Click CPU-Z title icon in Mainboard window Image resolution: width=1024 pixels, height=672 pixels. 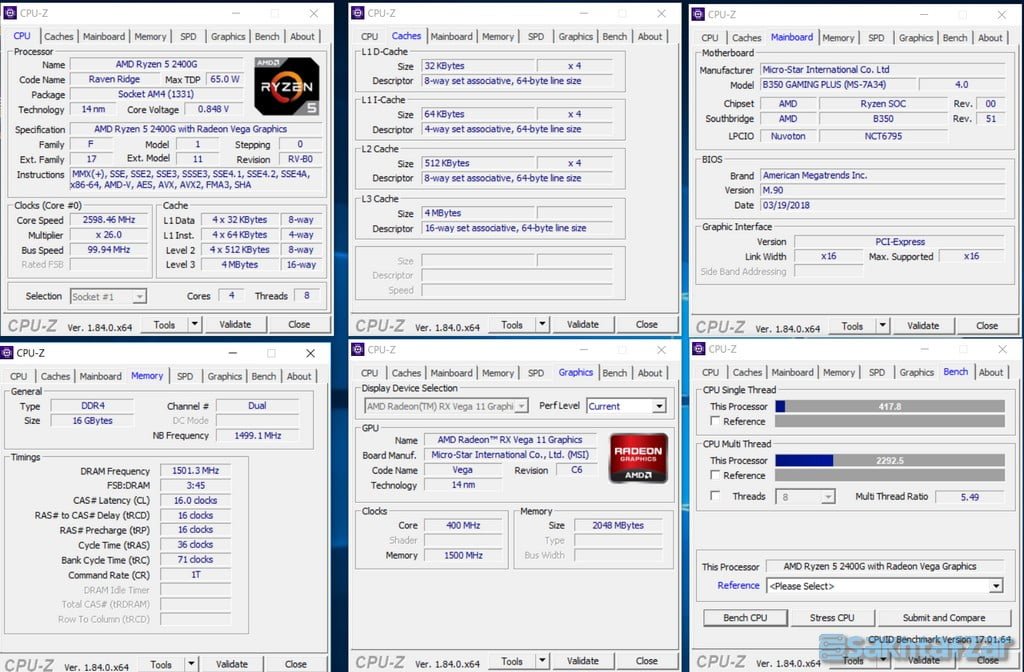(697, 14)
